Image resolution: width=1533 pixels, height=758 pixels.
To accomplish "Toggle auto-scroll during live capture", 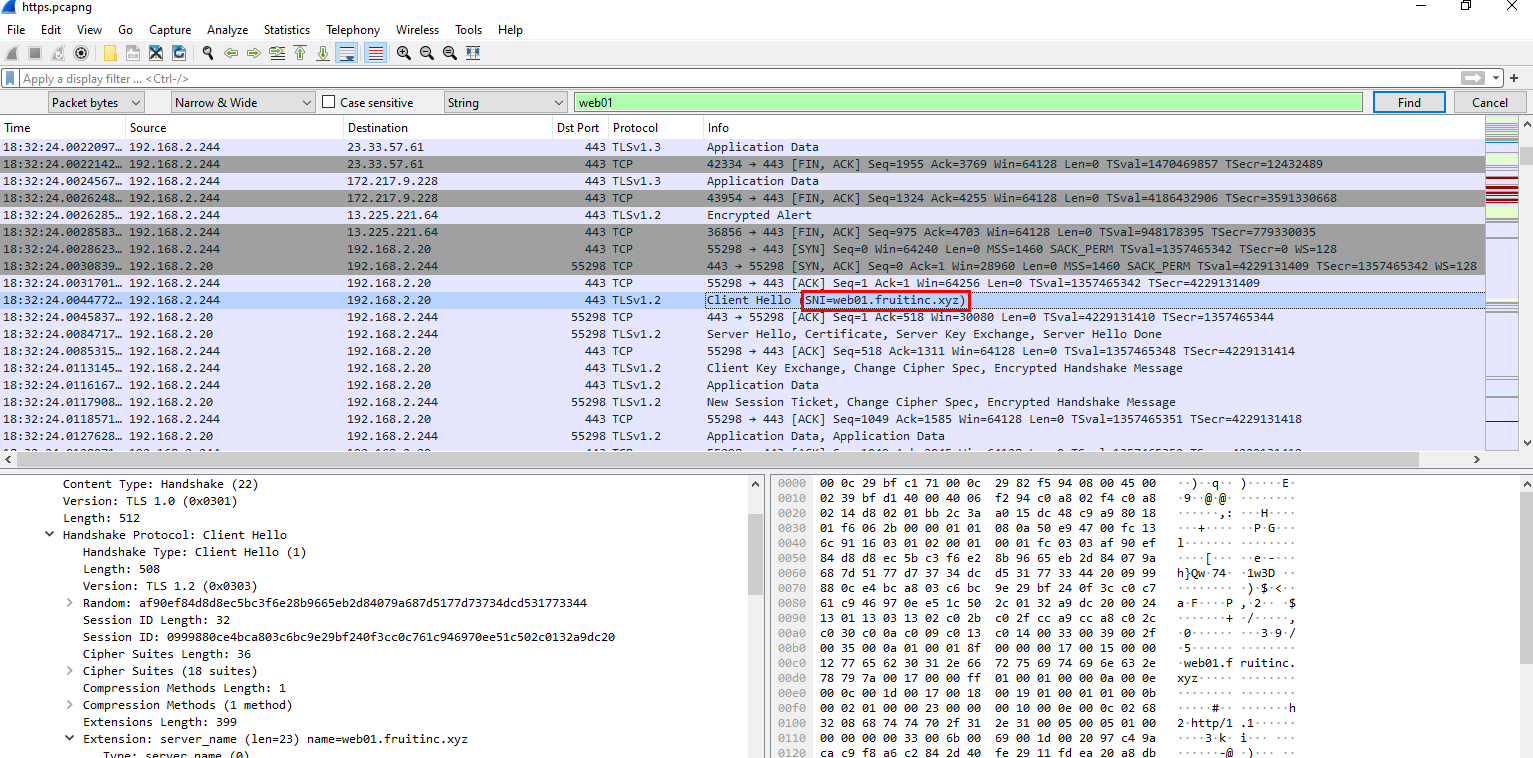I will click(x=346, y=53).
